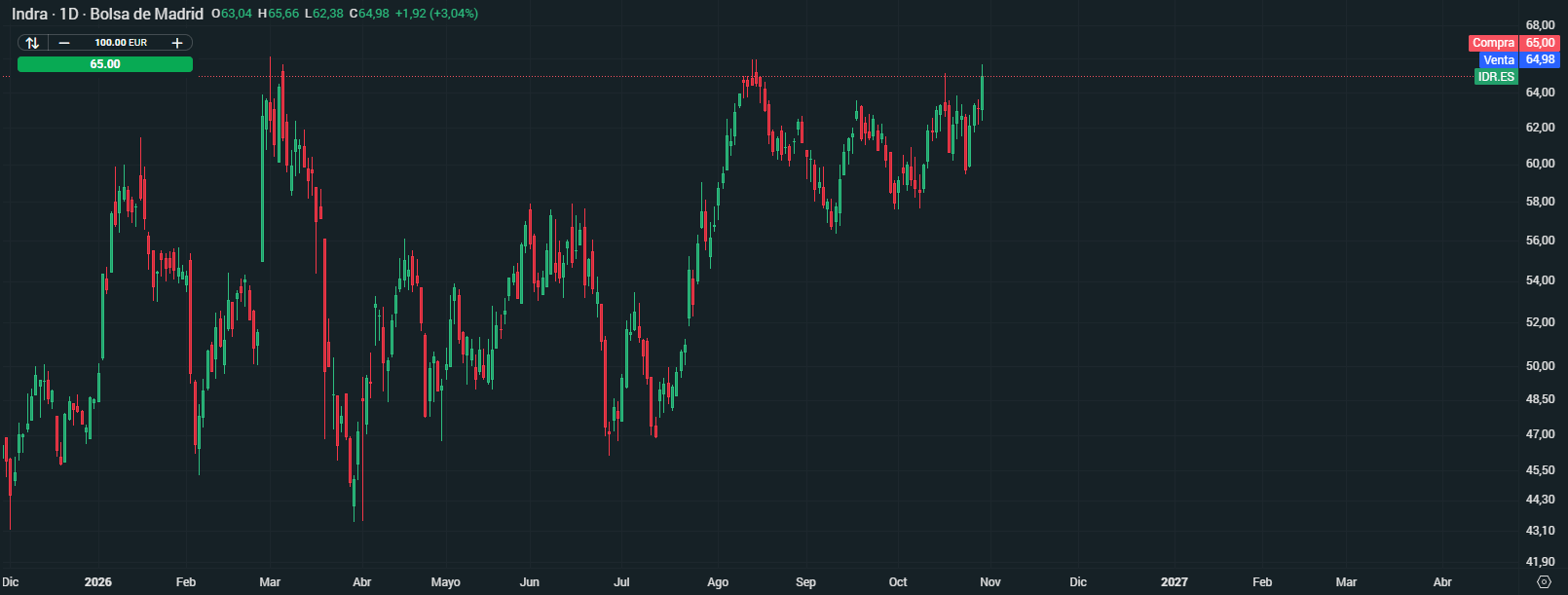
Task: Click the 60,00 price axis label
Action: coord(1540,164)
